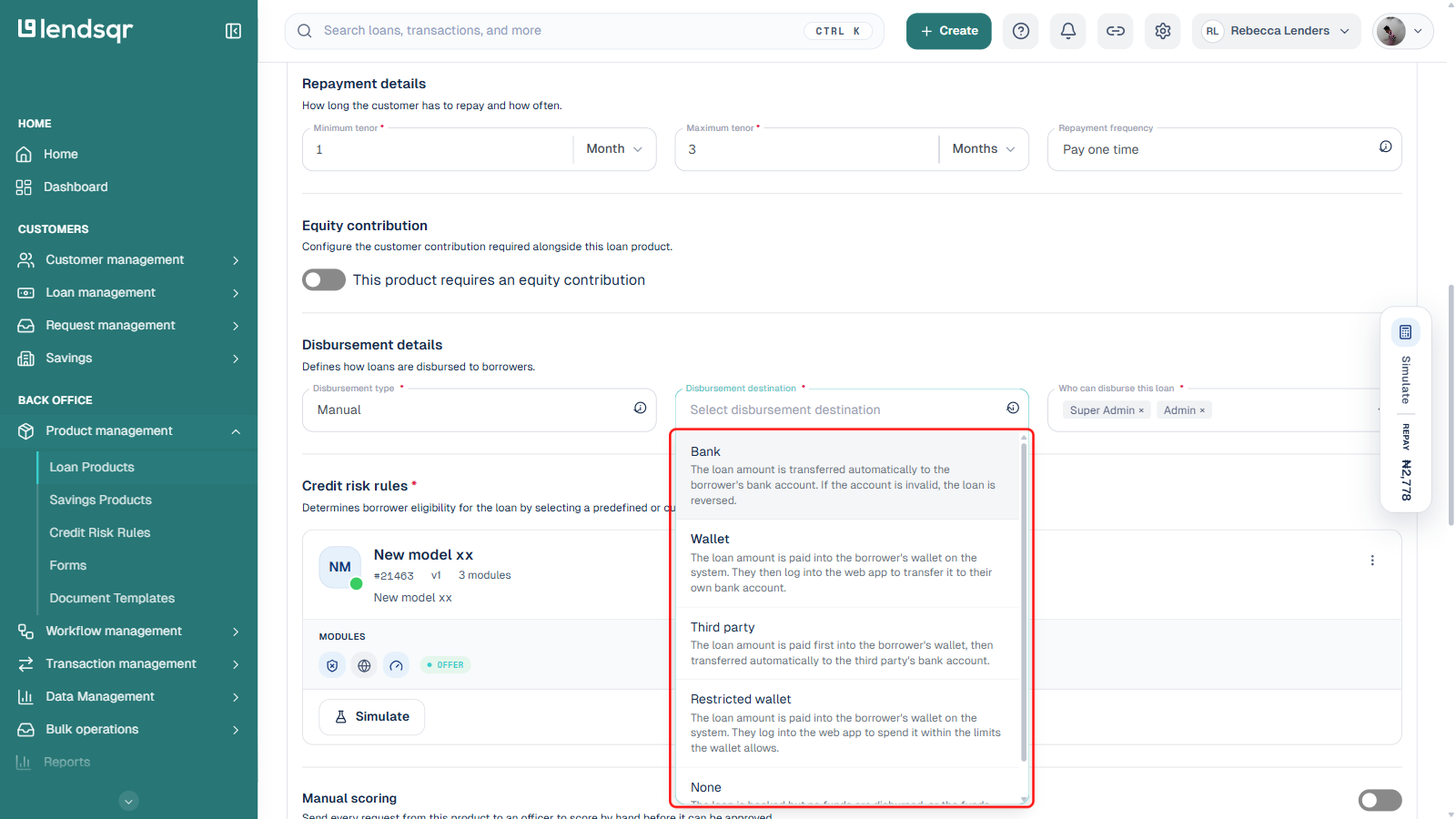Click the info icon in Repayment frequency field
The height and width of the screenshot is (819, 1456).
(1385, 147)
